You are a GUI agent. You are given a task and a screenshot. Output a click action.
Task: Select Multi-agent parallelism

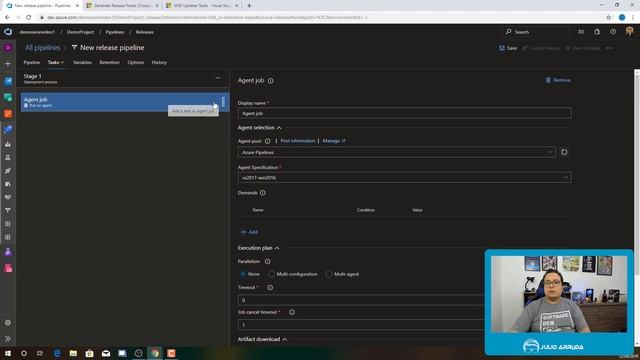pyautogui.click(x=329, y=274)
